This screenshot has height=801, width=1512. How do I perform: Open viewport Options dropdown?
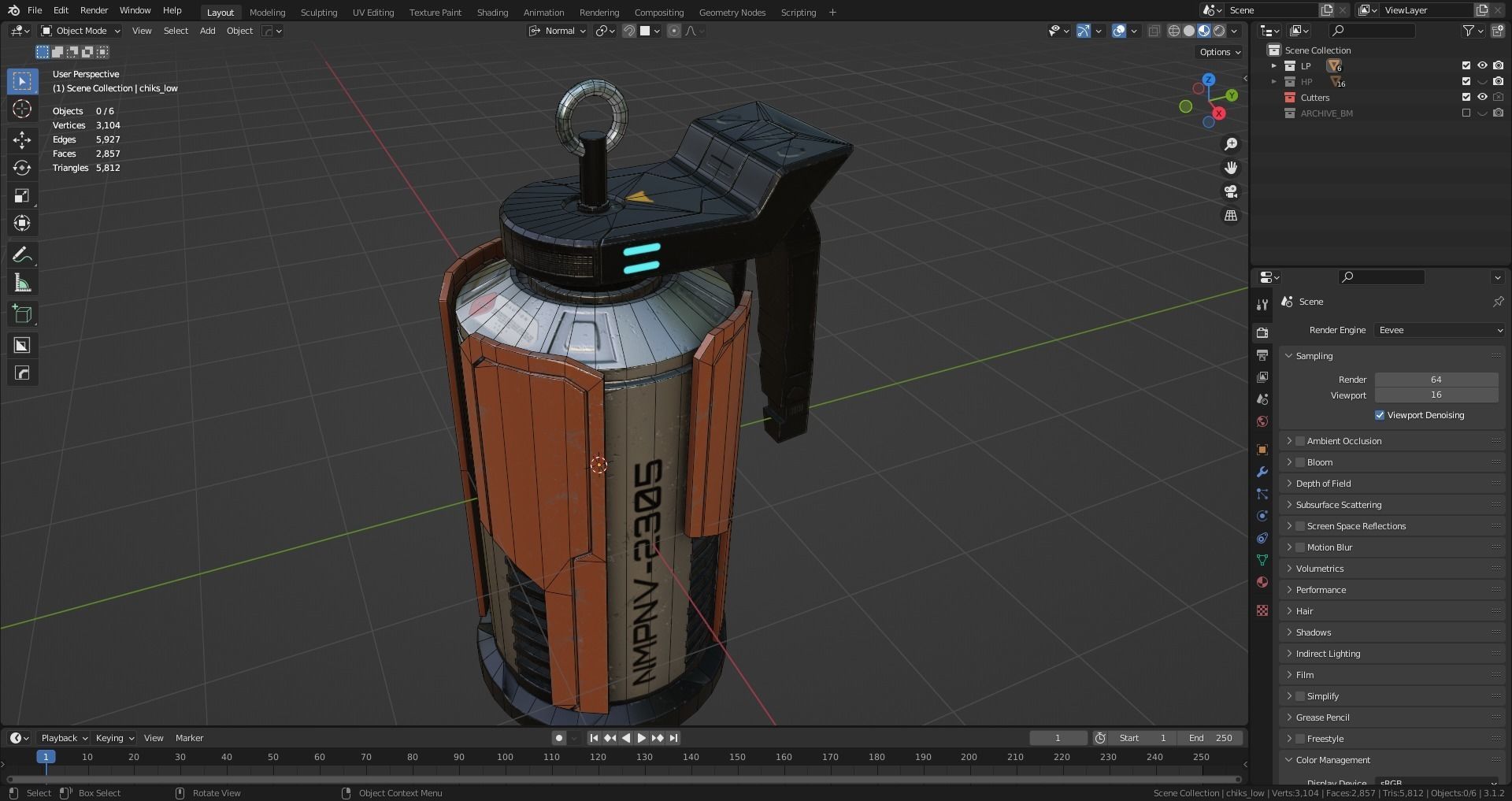tap(1219, 52)
